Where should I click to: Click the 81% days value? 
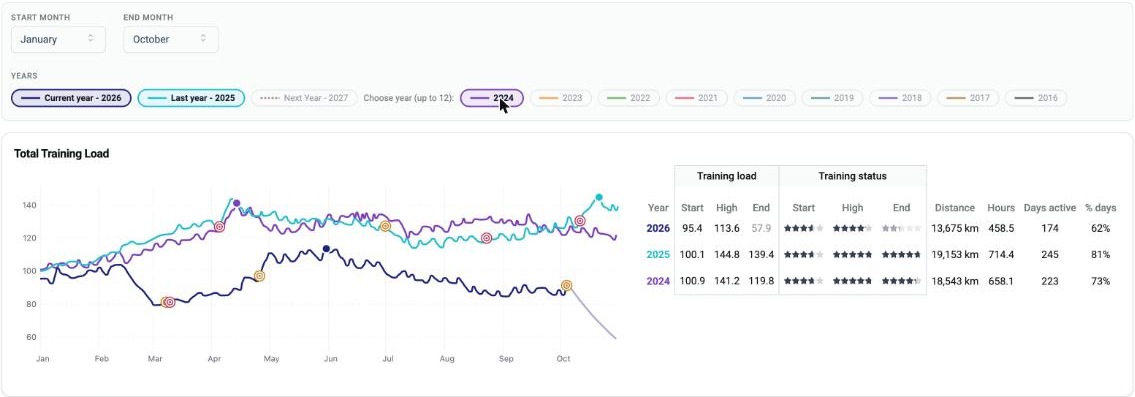(x=1101, y=255)
